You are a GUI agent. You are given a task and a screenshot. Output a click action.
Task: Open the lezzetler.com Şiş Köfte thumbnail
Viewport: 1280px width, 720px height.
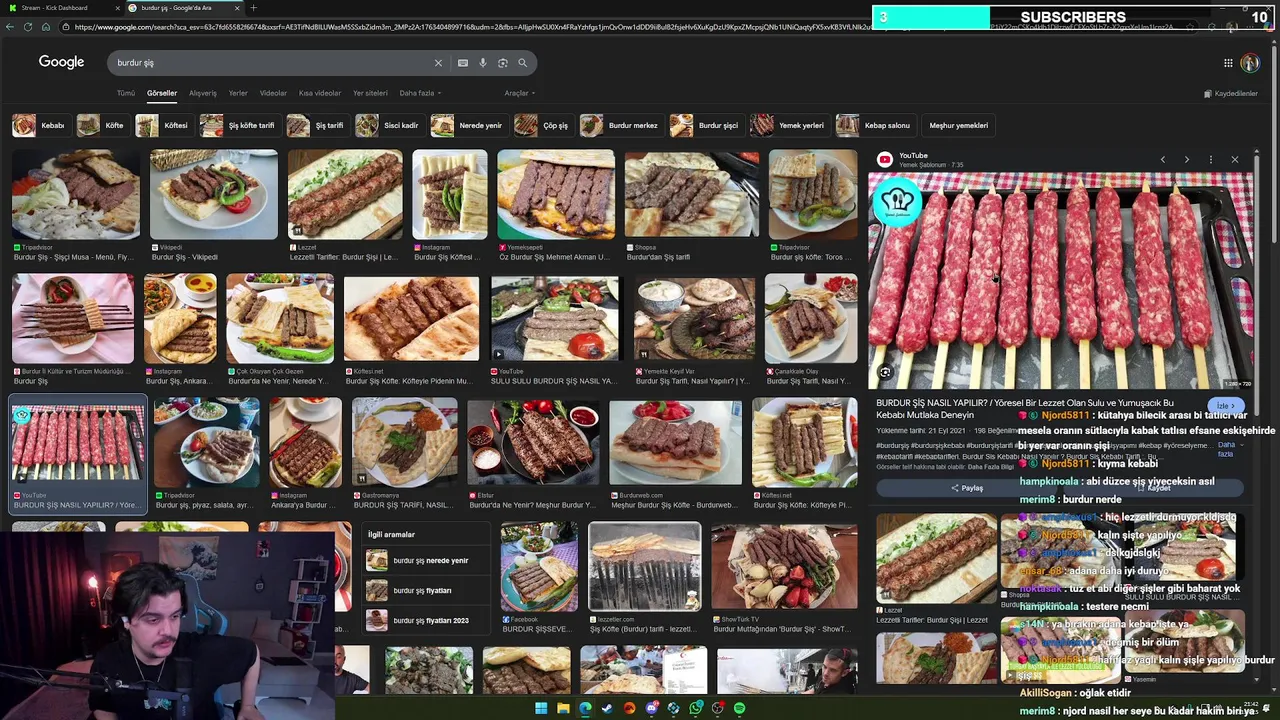tap(645, 566)
